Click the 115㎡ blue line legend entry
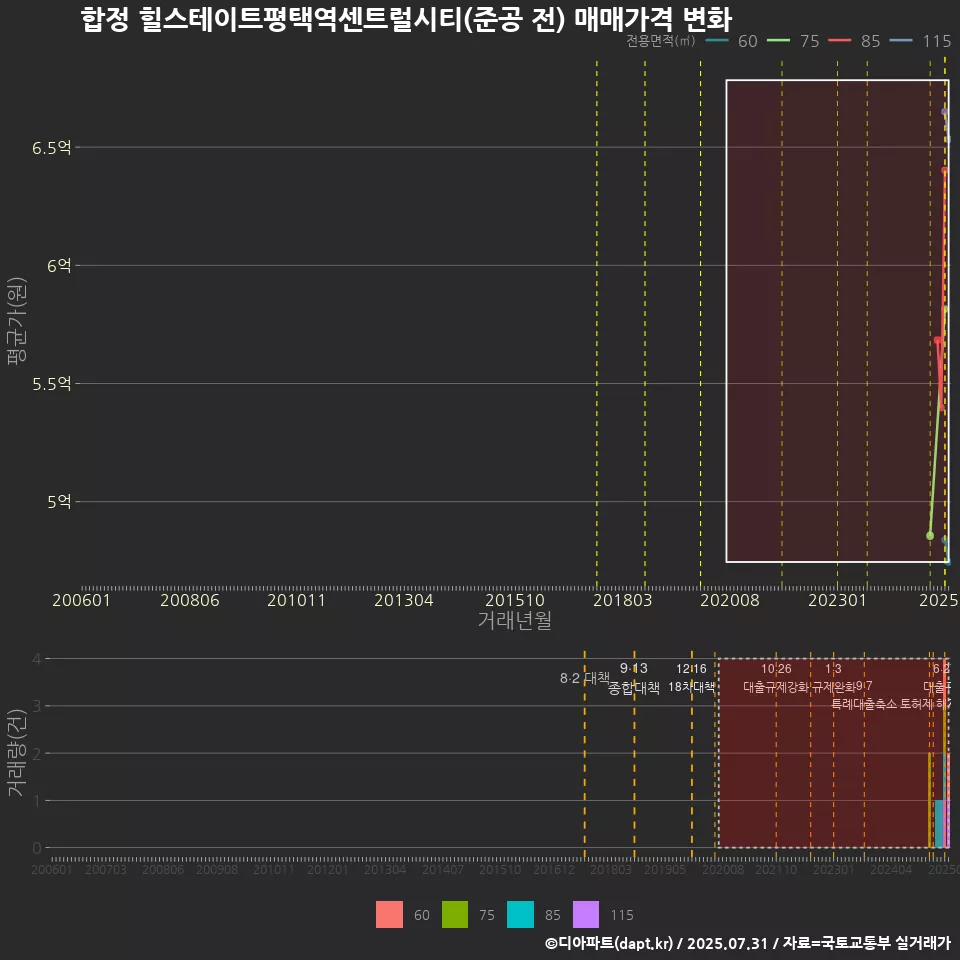 point(920,41)
